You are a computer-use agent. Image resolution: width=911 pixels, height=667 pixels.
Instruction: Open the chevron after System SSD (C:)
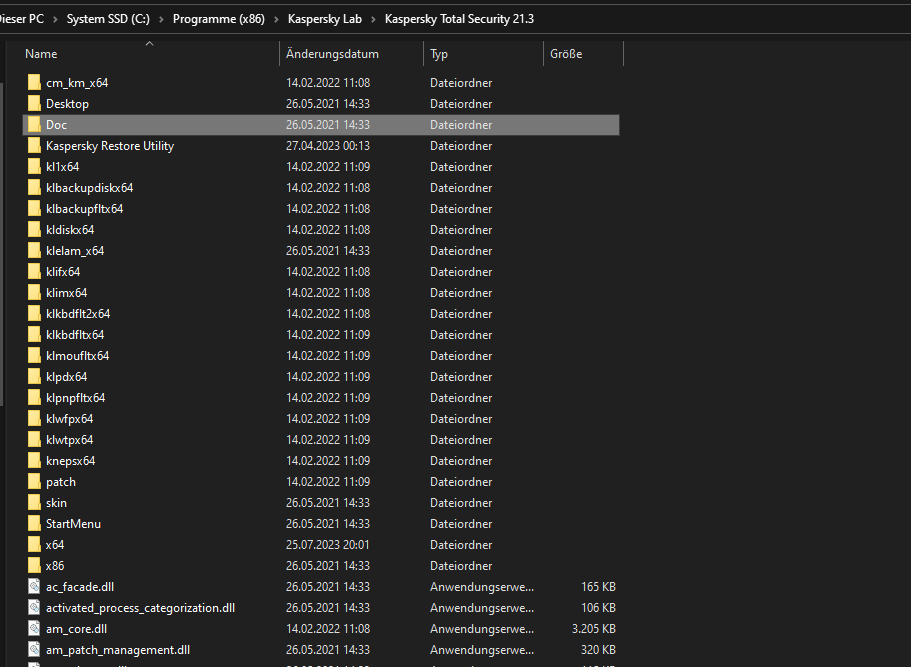161,19
